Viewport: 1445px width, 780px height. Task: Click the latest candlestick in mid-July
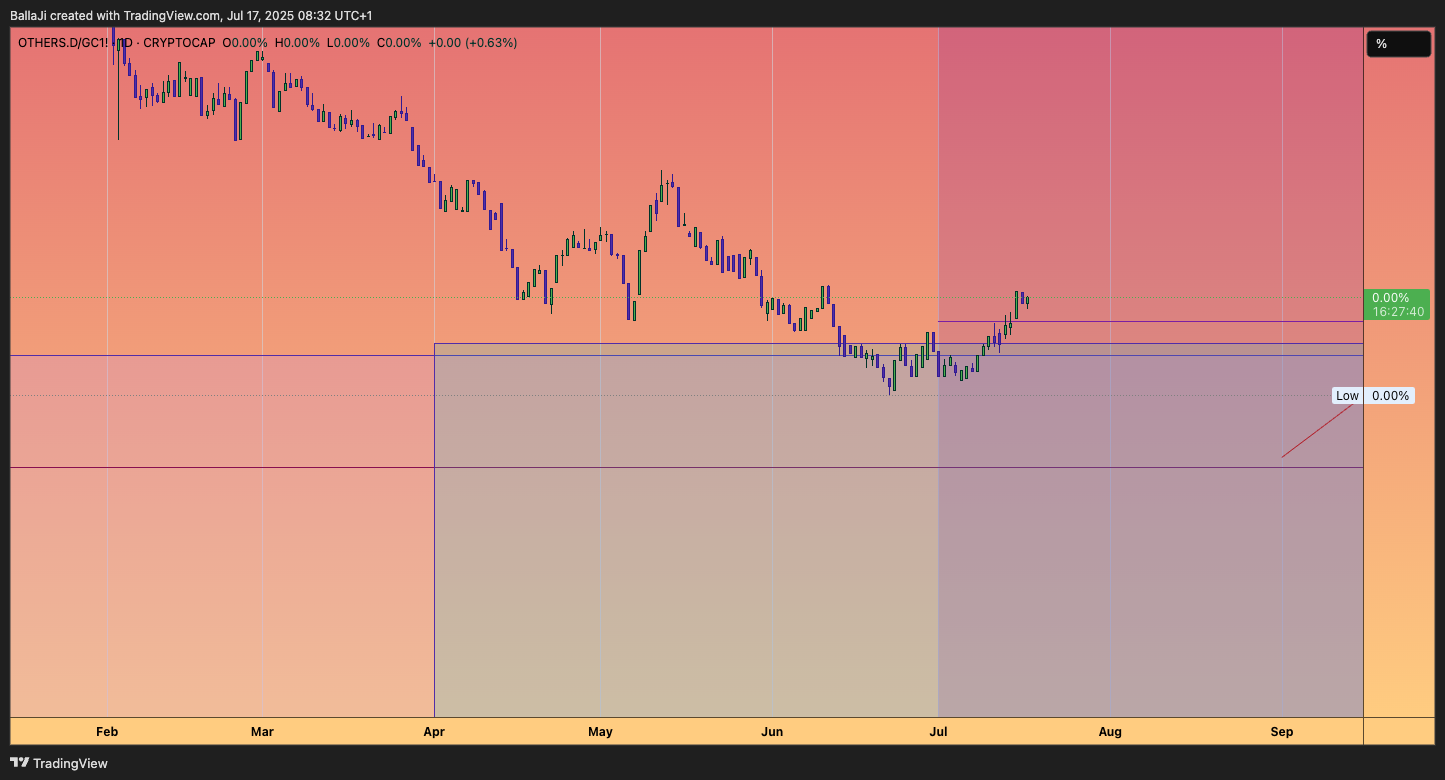[x=1028, y=301]
